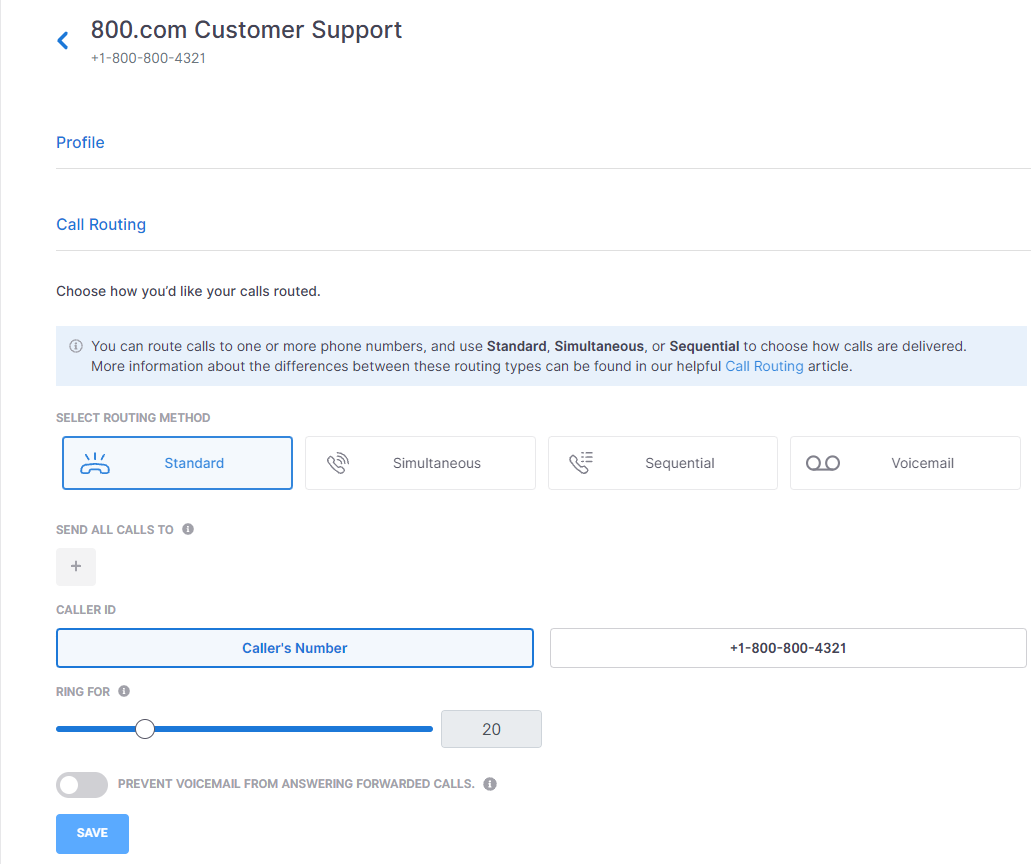Click the back arrow chevron
The image size is (1031, 864).
(63, 40)
